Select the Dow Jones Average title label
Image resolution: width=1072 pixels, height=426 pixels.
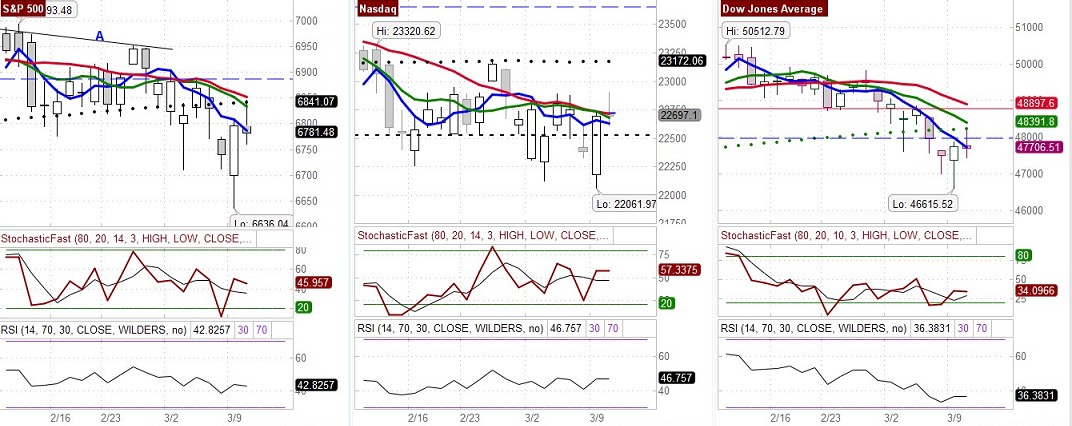(x=773, y=9)
